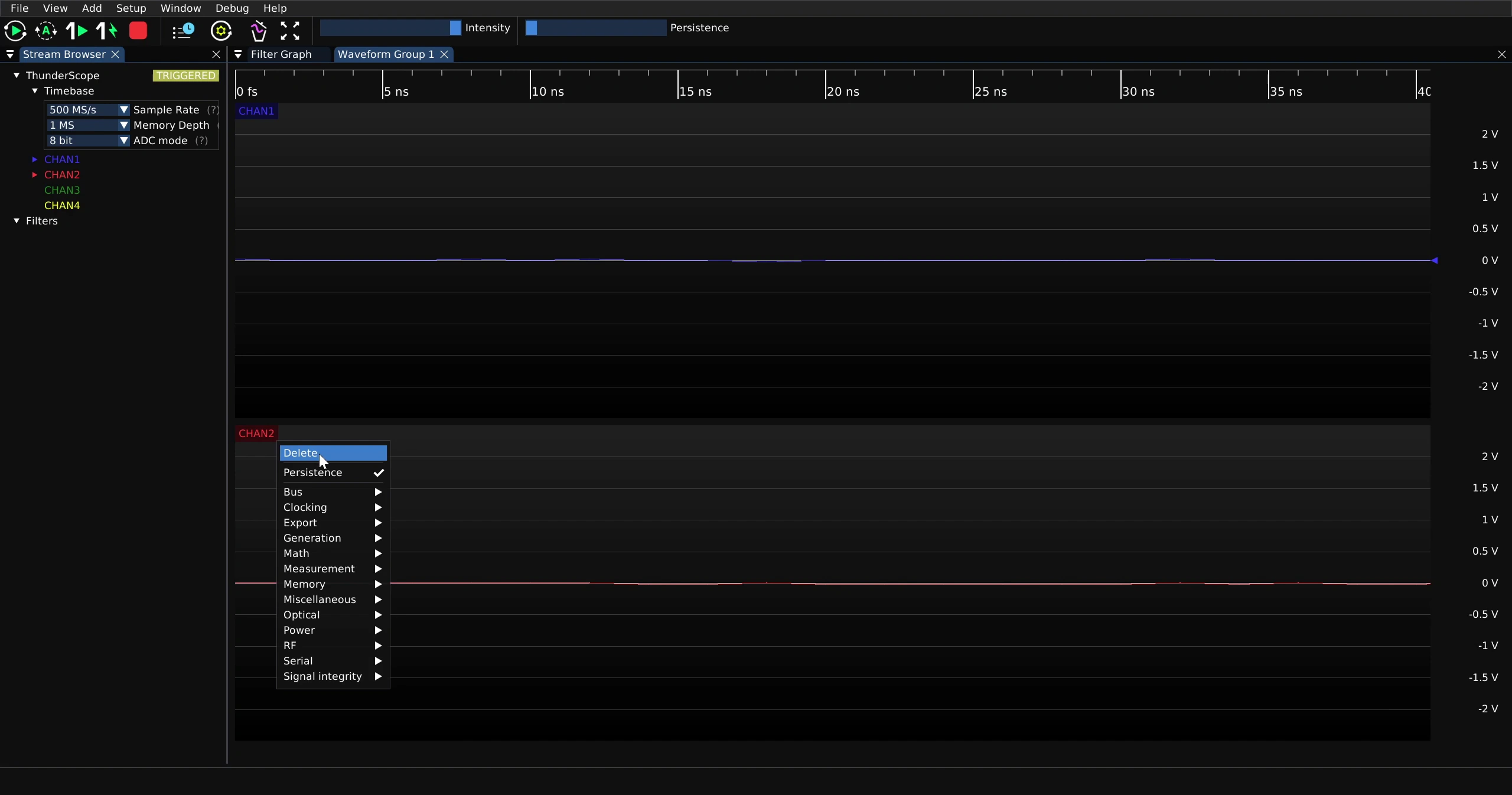The image size is (1512, 795).
Task: Open the Serial submenu
Action: (x=333, y=661)
